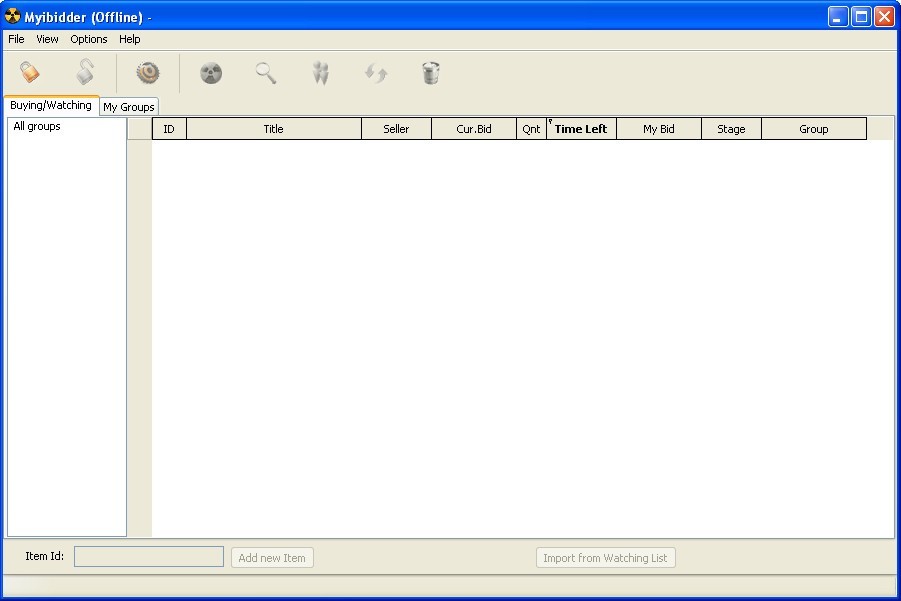Click Import from Watching List
901x601 pixels.
pyautogui.click(x=605, y=557)
